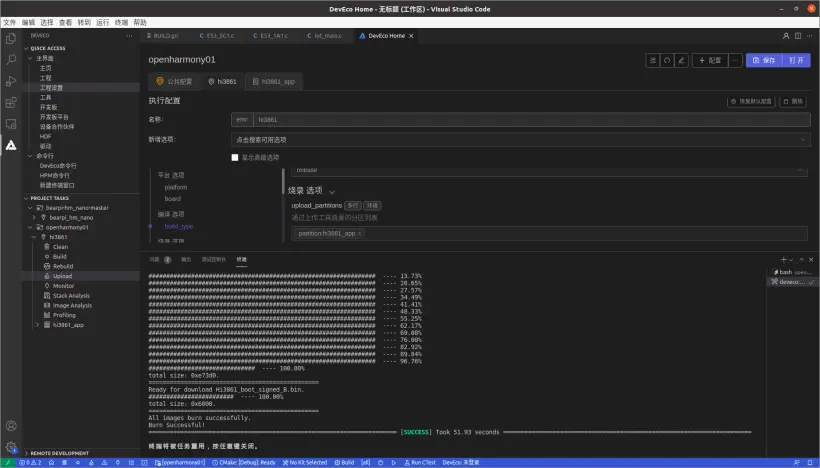This screenshot has height=468, width=820.
Task: Open the terminal launch profile dropdown arrow
Action: (791, 260)
